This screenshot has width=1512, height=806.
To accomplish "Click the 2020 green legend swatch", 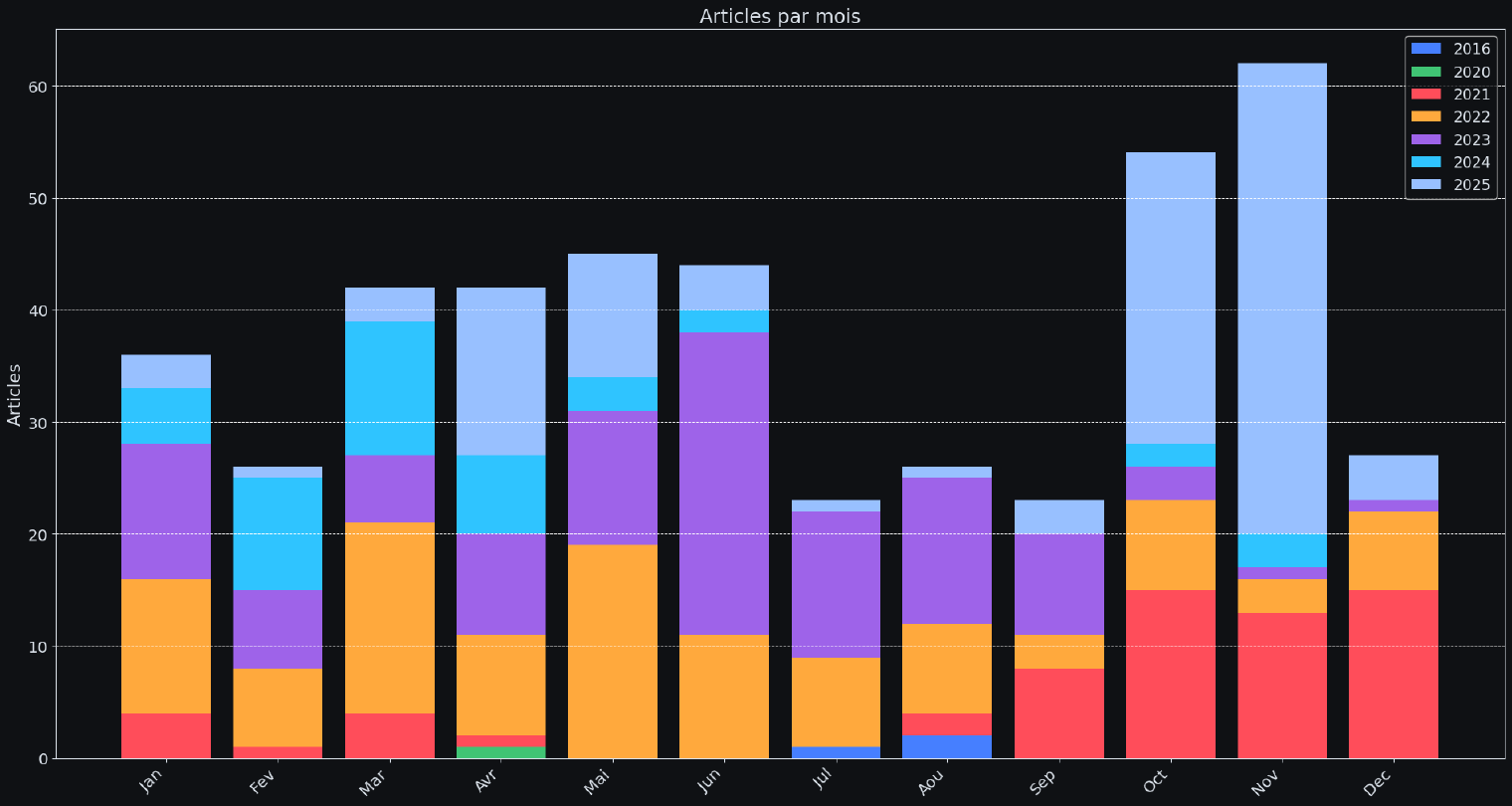I will click(x=1425, y=72).
